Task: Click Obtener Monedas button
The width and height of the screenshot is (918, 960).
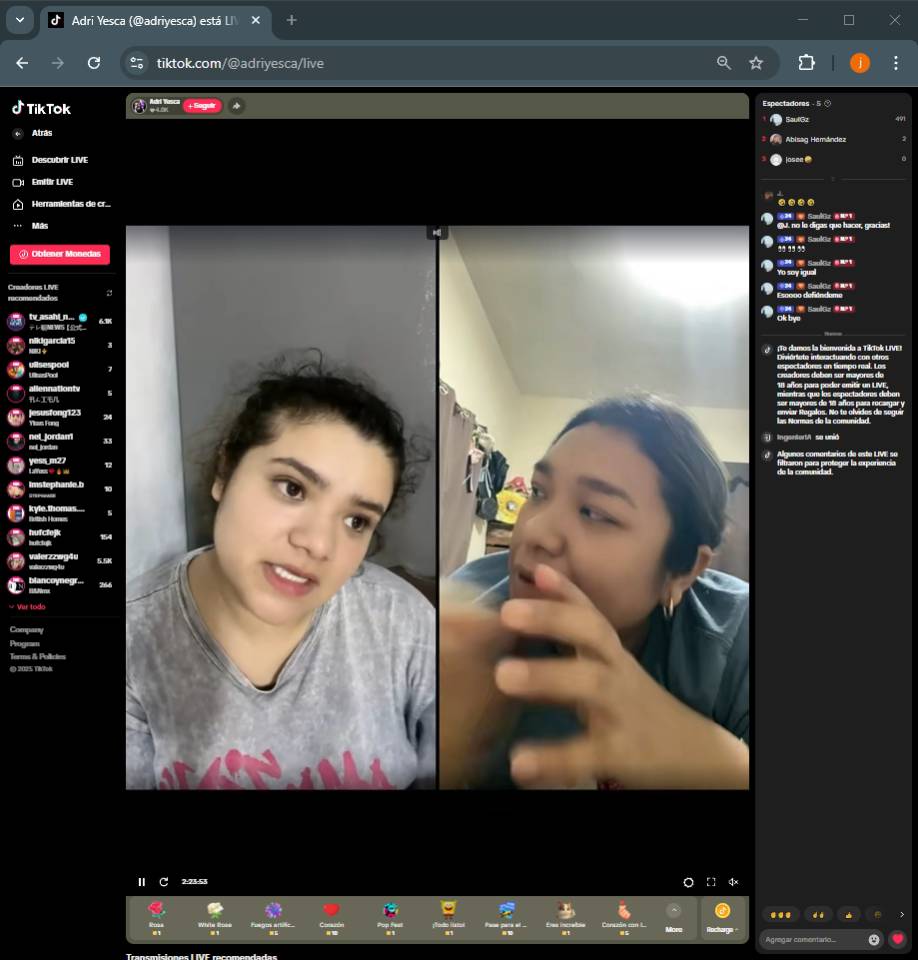Action: click(60, 254)
